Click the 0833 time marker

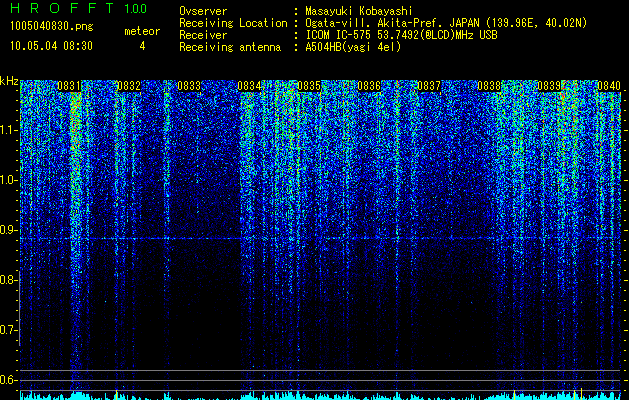point(189,86)
